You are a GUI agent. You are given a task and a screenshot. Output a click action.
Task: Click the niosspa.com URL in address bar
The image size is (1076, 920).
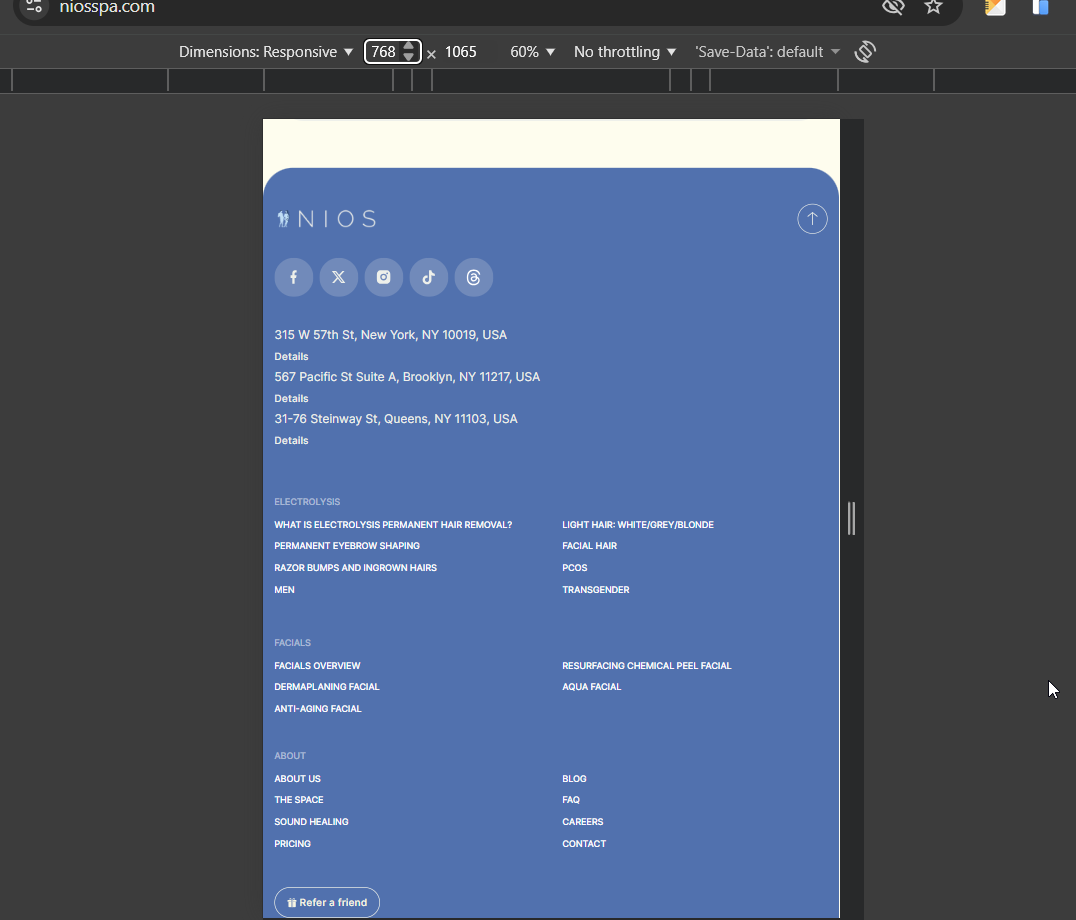pos(107,7)
